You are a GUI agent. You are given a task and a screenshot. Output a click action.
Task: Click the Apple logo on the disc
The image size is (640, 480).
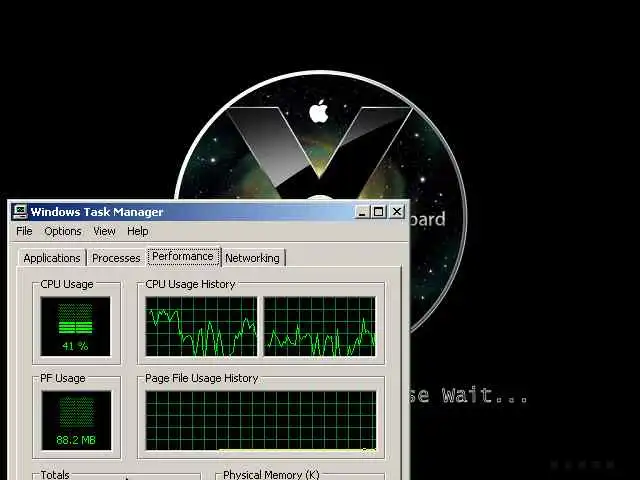click(x=319, y=111)
